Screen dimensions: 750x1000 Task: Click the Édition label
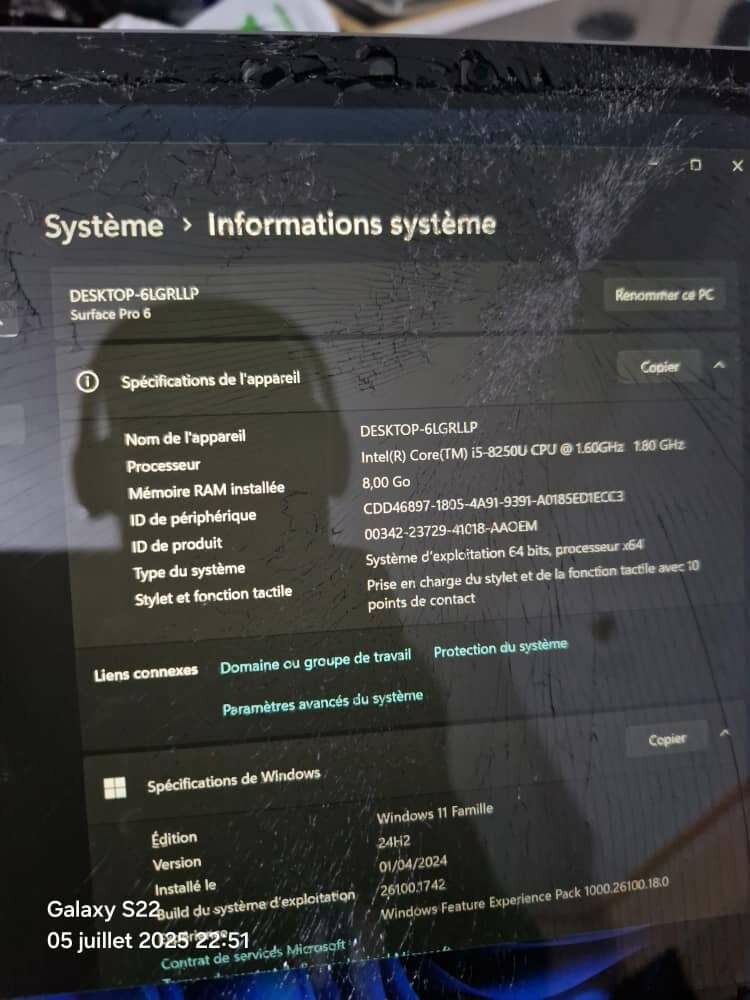tap(174, 839)
